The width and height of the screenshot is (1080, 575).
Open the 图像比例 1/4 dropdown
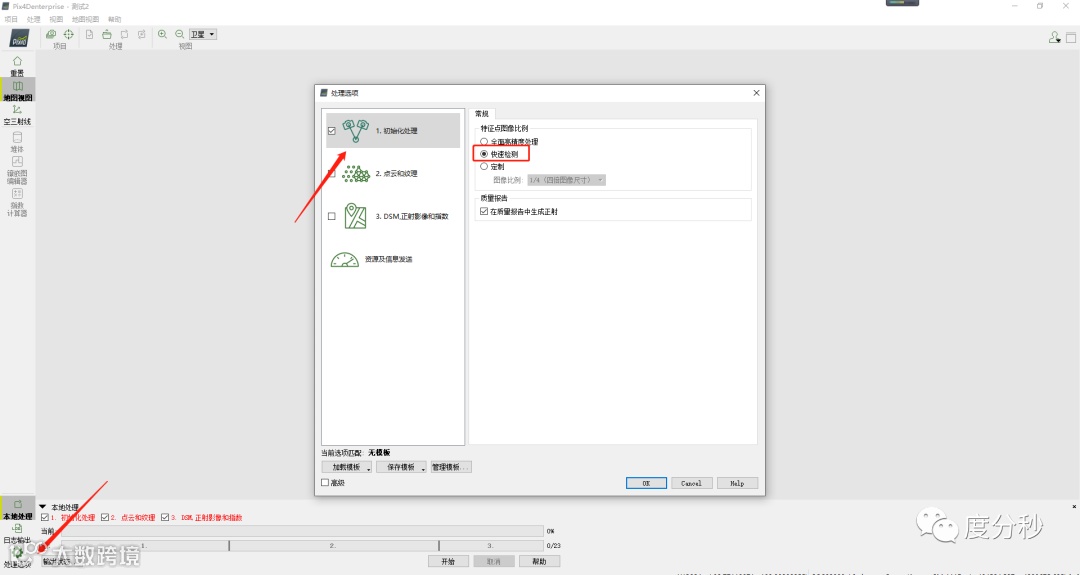point(566,180)
